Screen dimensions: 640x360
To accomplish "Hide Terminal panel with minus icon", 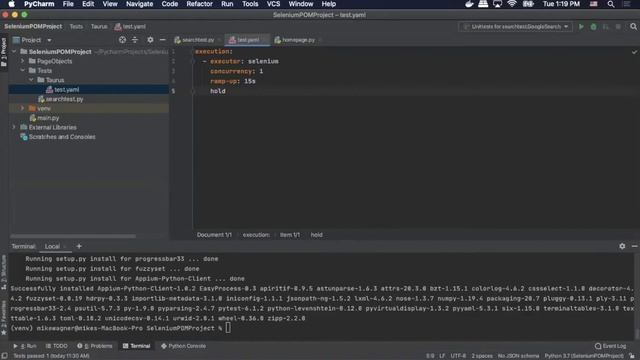I will [x=634, y=246].
